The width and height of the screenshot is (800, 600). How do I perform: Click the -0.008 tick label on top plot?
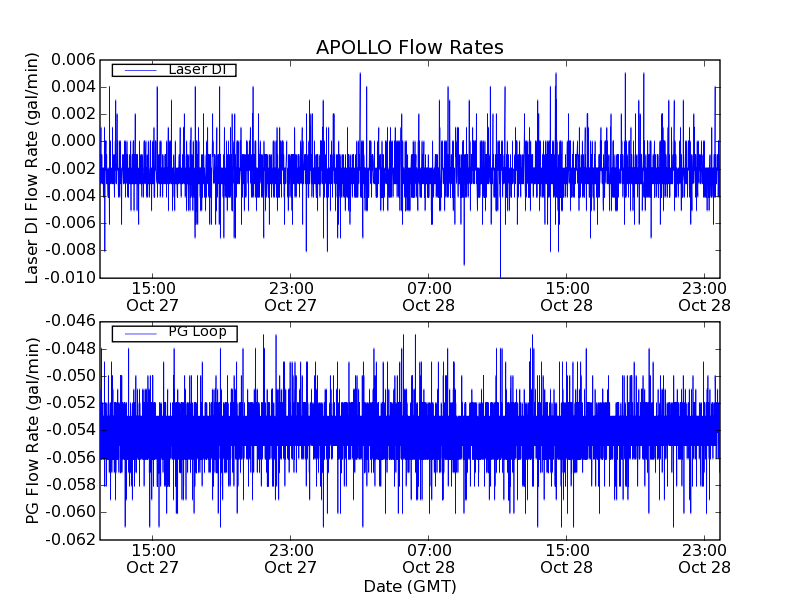[x=71, y=250]
